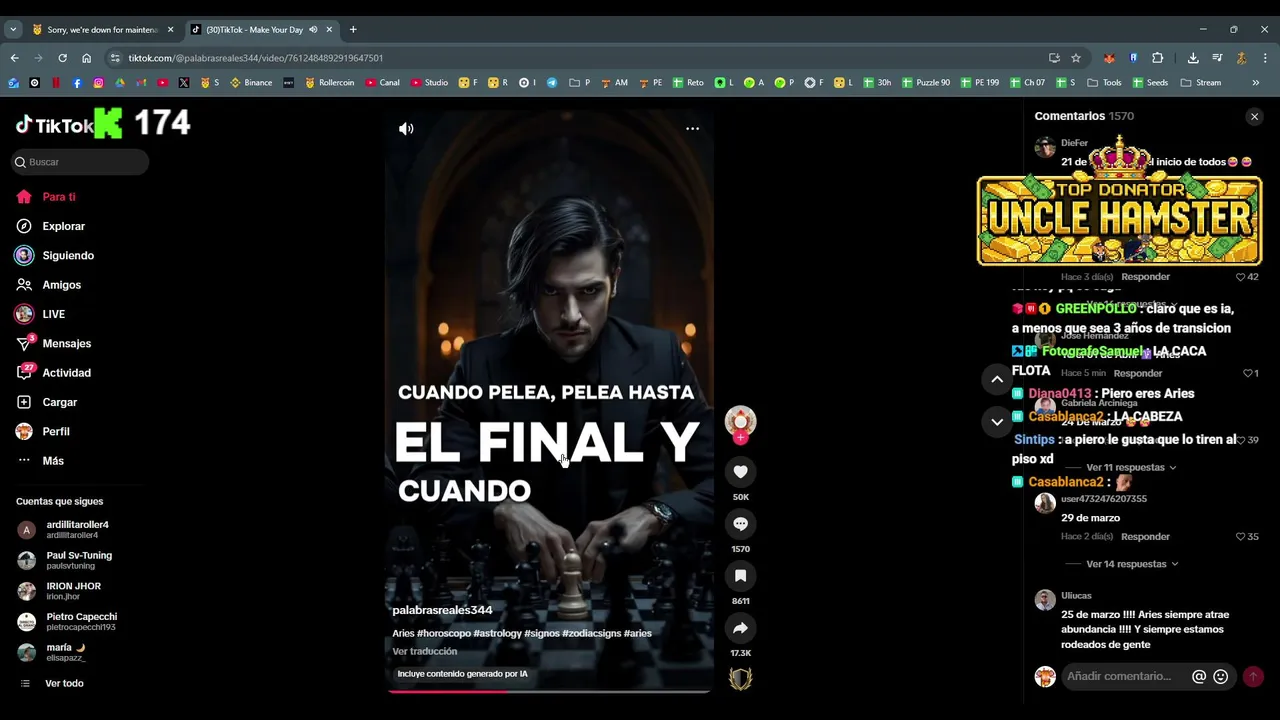Go to the browser home page
This screenshot has height=720, width=1280.
coord(86,58)
